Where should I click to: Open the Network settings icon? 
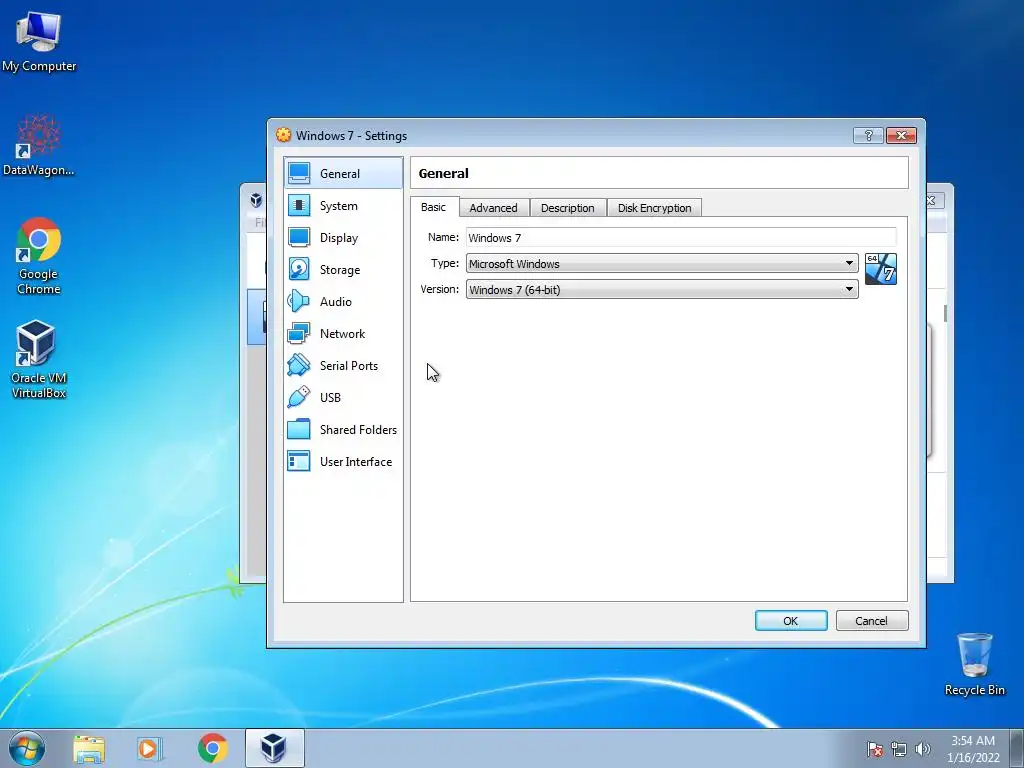pyautogui.click(x=299, y=333)
